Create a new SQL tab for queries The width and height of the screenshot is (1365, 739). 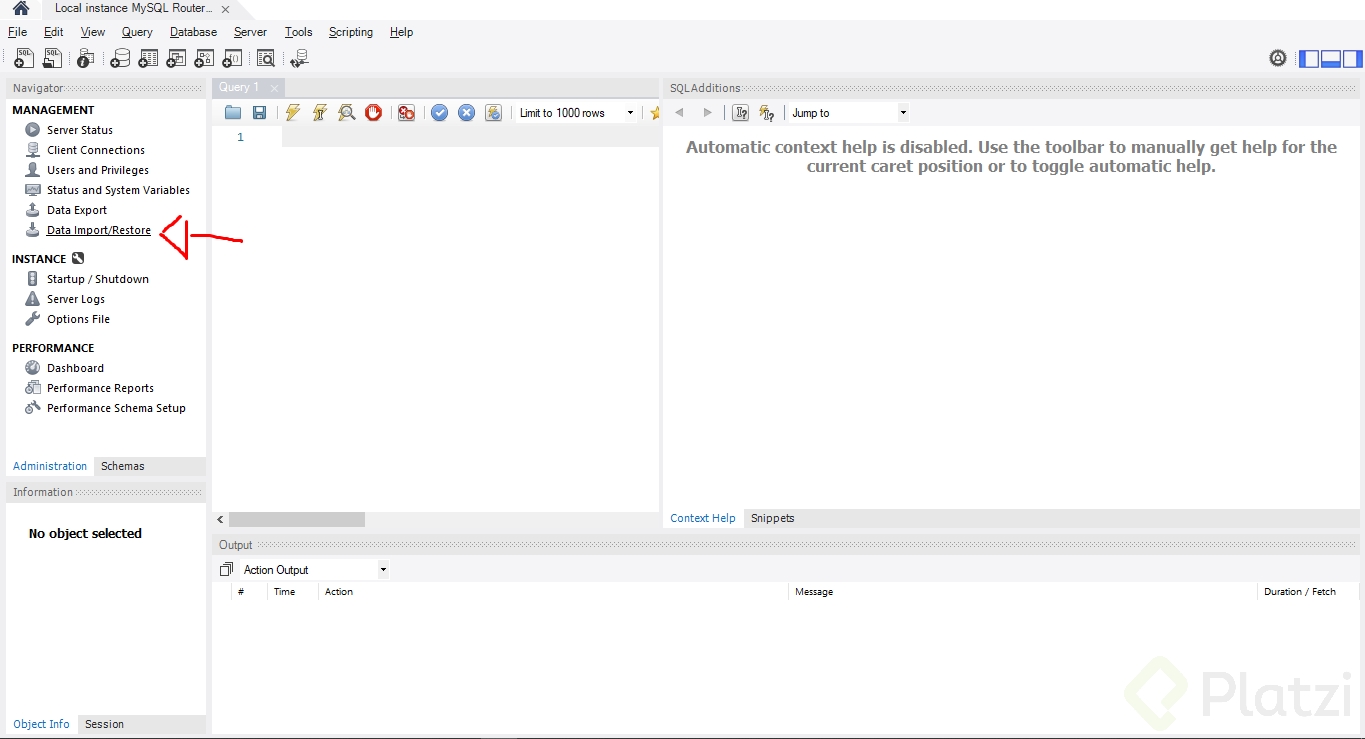[24, 58]
